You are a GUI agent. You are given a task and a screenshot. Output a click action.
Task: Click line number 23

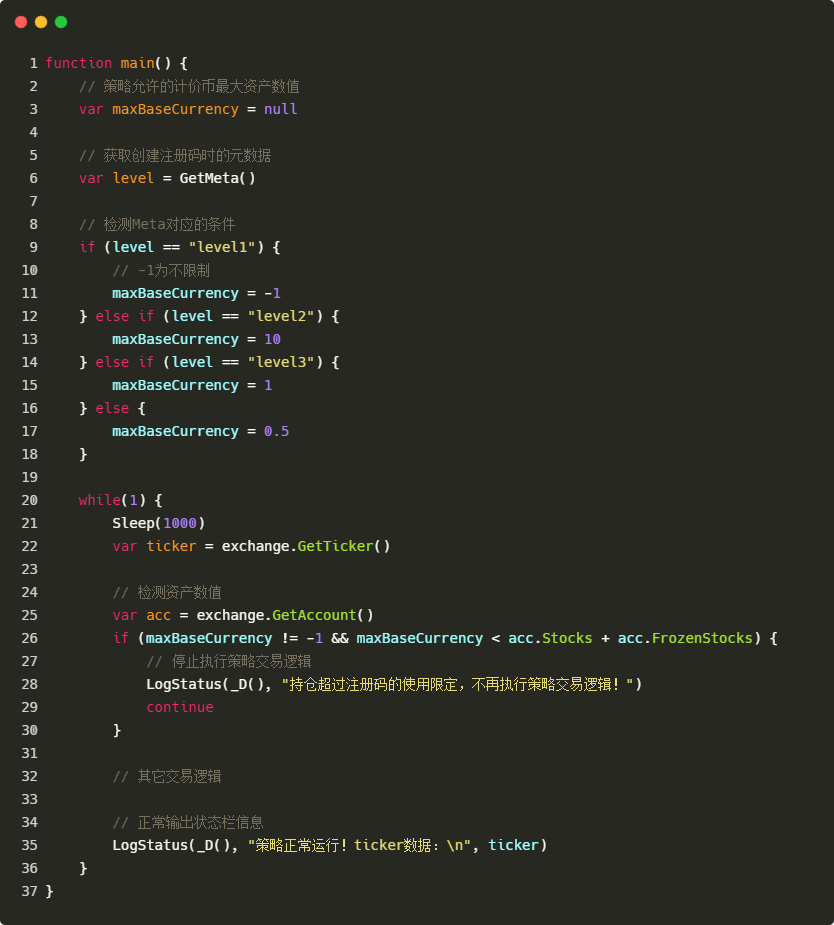click(x=29, y=569)
